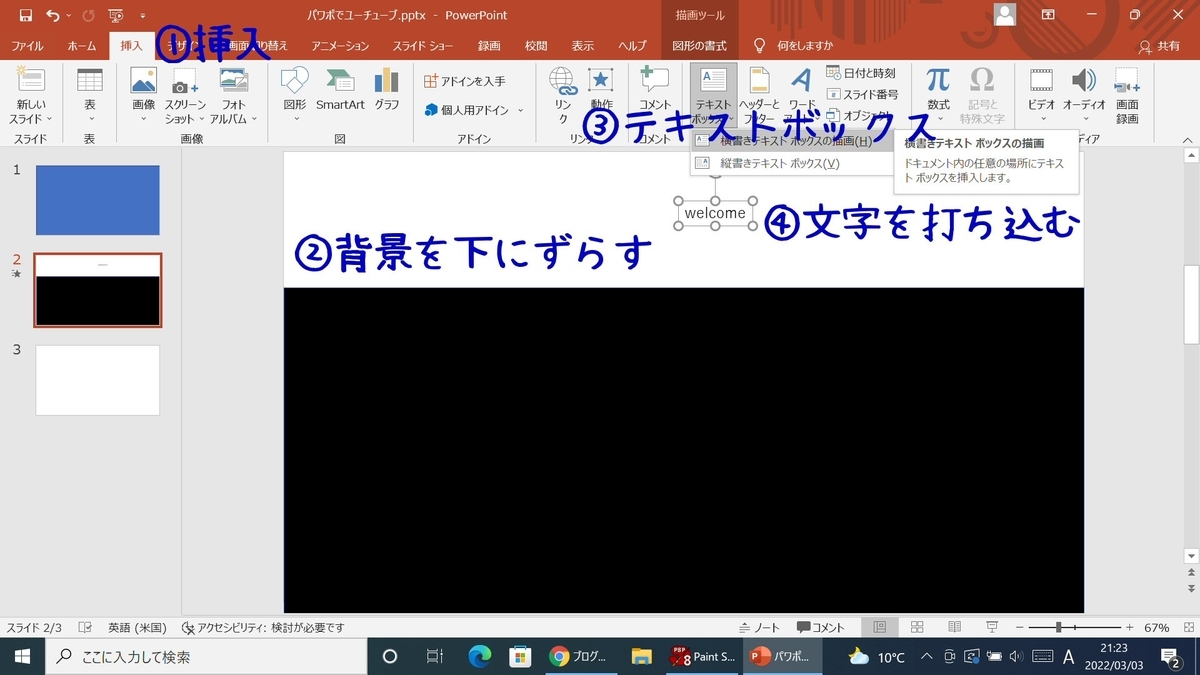
Task: Click アドインを入手 button
Action: coord(465,81)
